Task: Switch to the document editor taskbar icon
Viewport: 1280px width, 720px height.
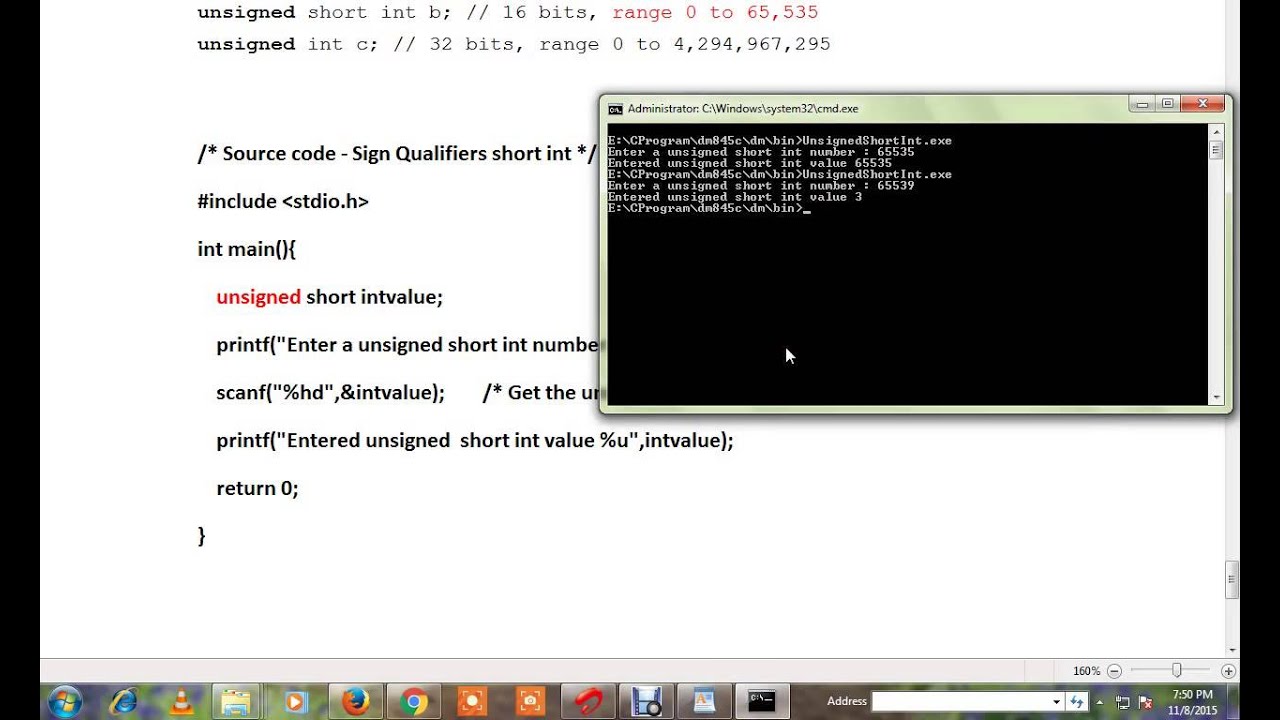Action: (704, 702)
